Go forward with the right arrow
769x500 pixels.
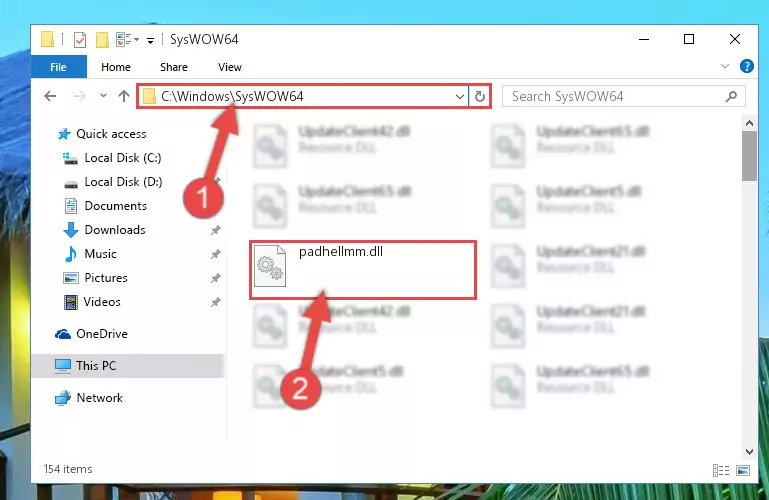click(79, 96)
